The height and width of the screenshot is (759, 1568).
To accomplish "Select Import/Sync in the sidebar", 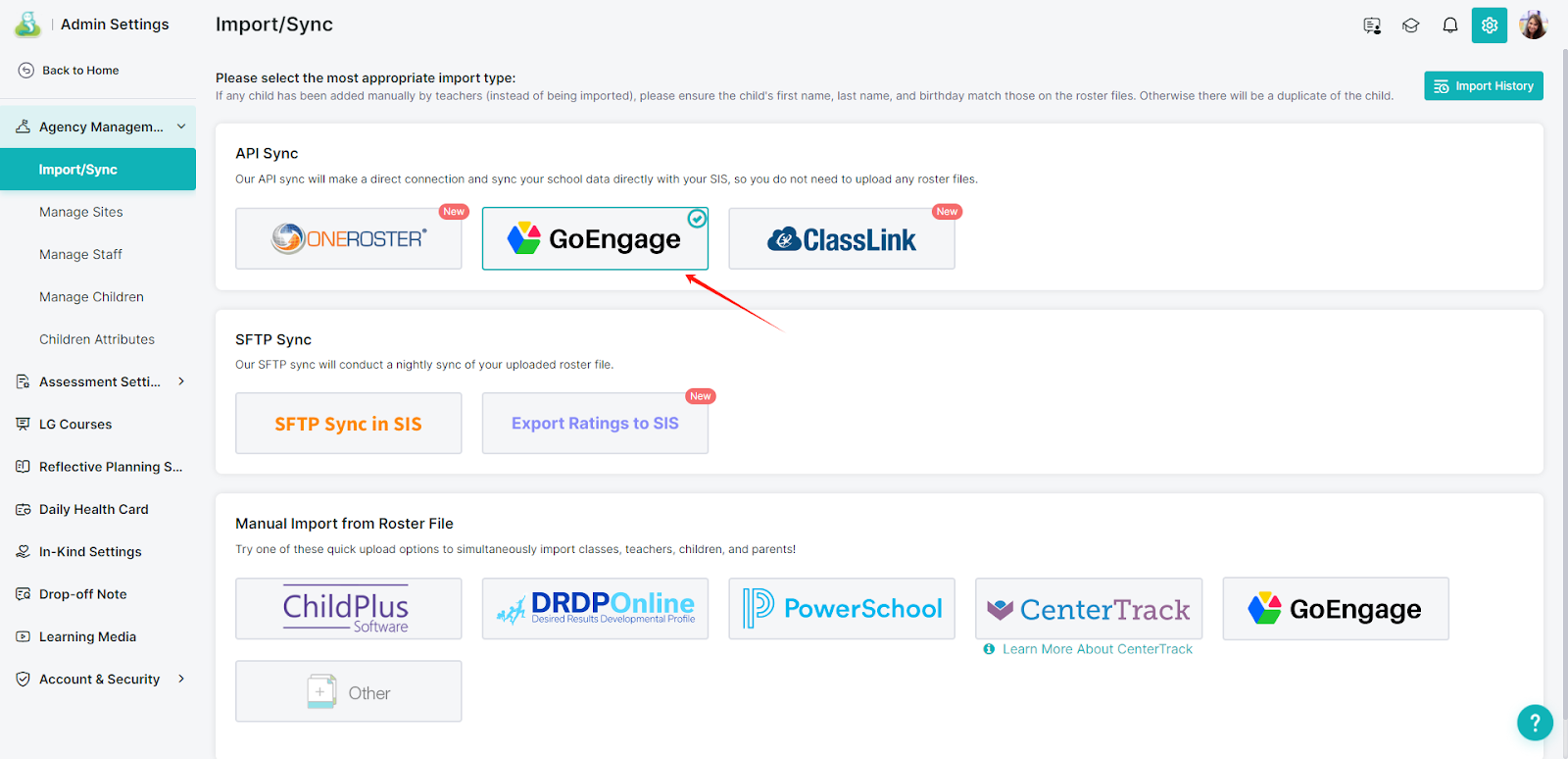I will point(98,170).
